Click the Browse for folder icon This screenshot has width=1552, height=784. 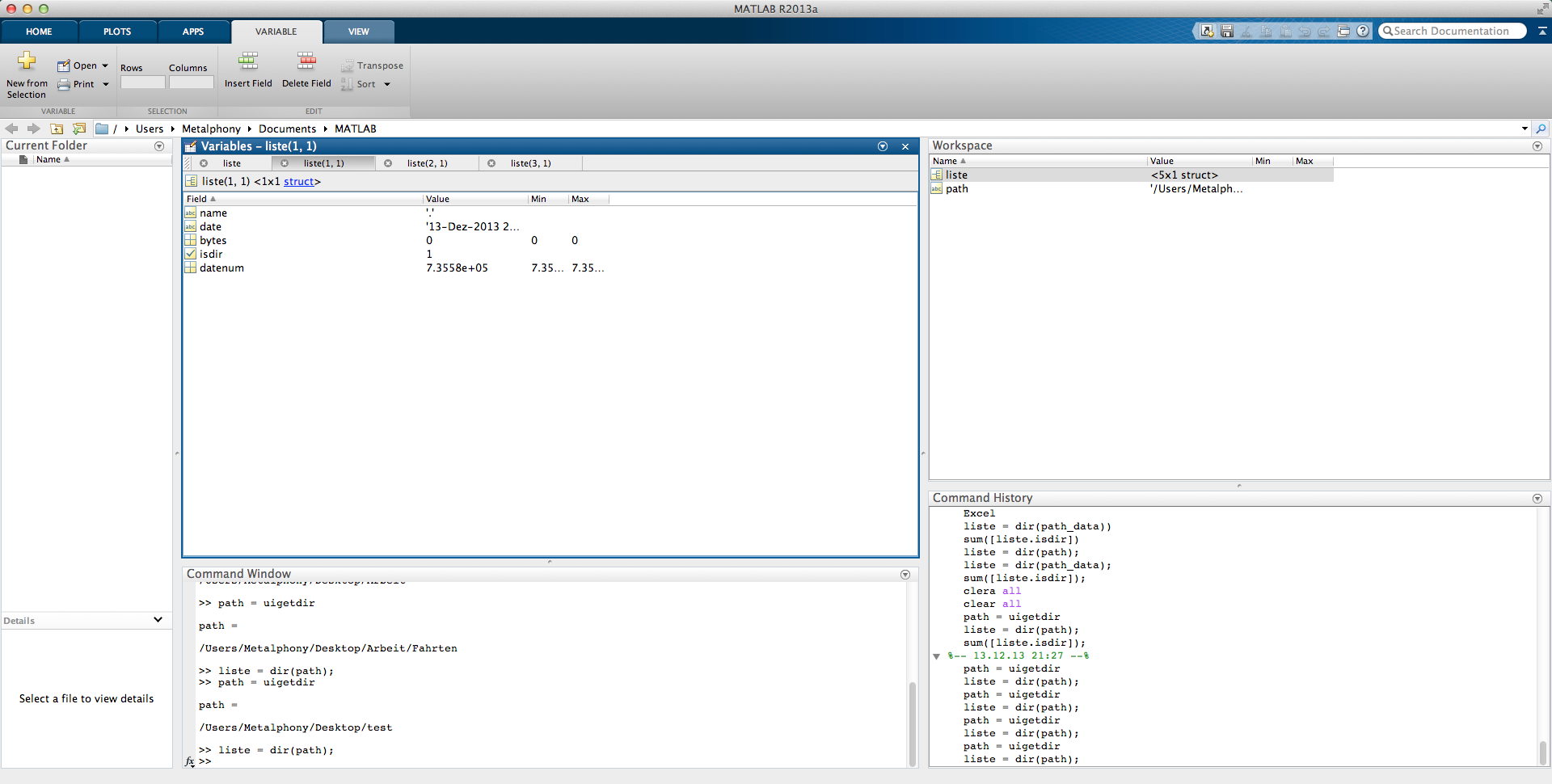78,129
